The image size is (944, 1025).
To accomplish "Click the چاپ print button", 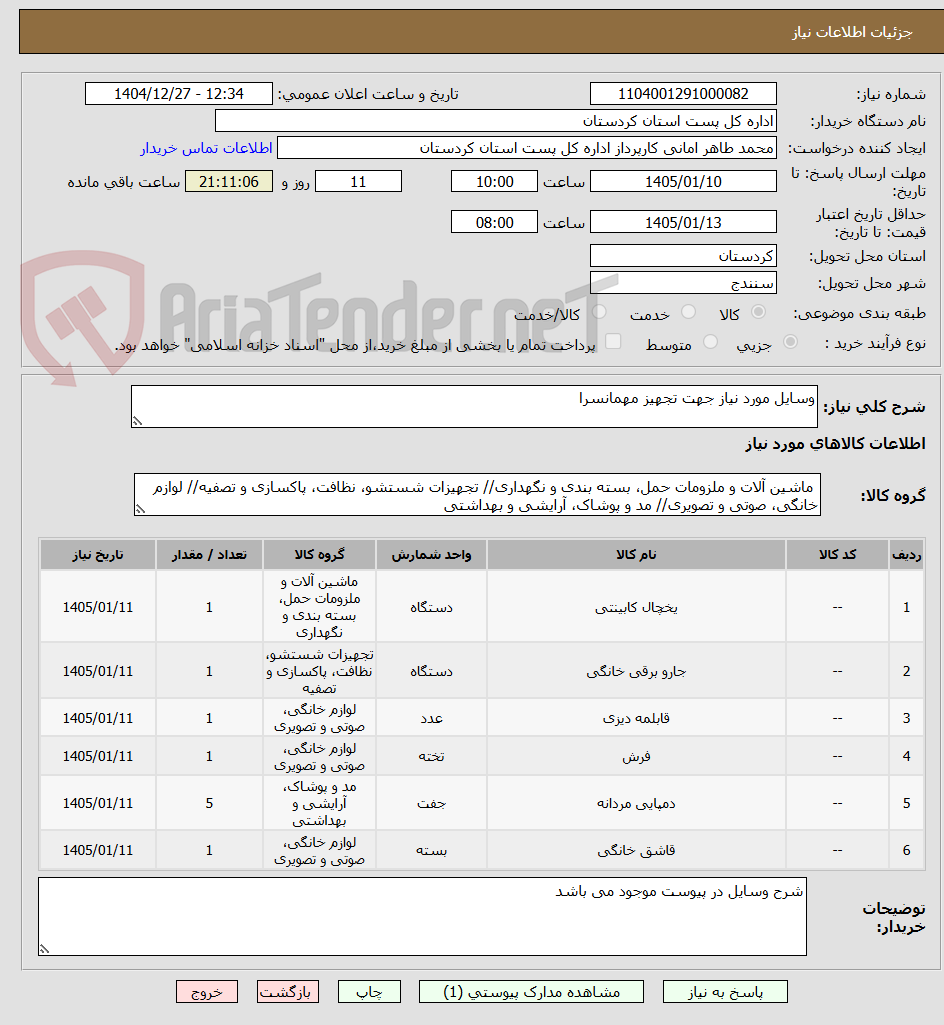I will tap(369, 992).
